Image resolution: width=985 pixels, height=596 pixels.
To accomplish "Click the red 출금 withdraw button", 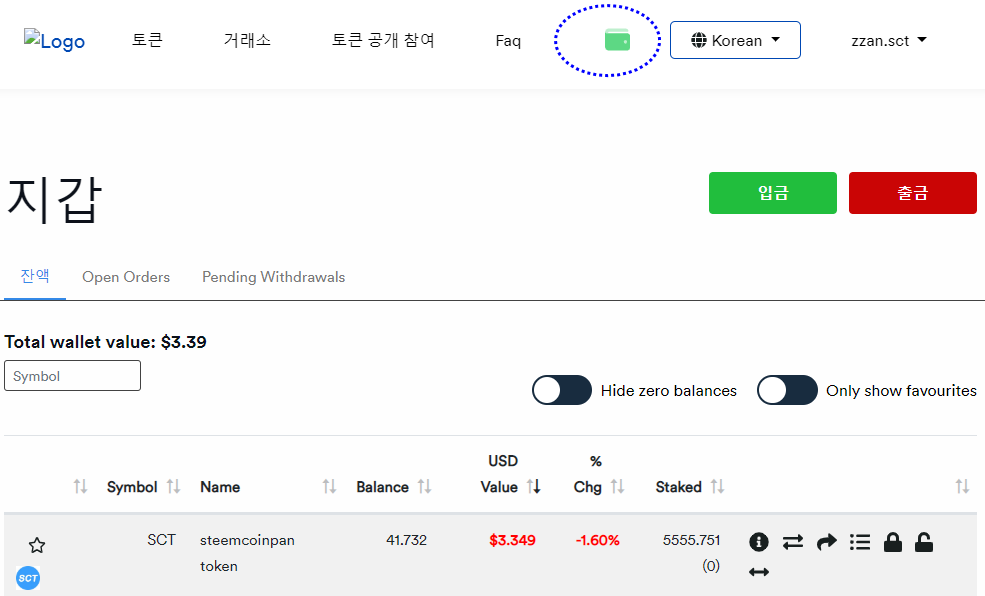I will click(x=912, y=193).
